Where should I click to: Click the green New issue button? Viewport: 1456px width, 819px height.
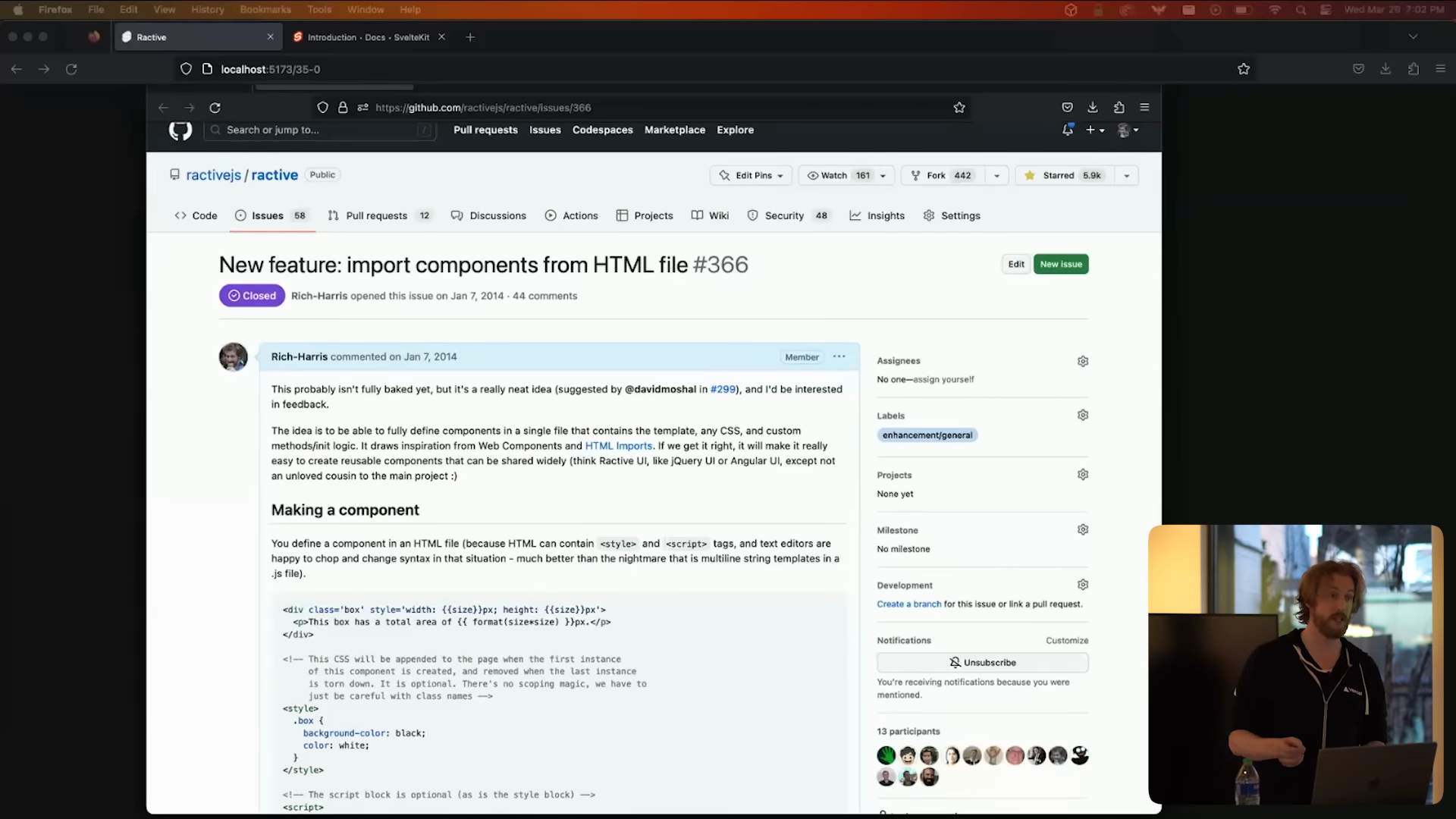(x=1060, y=264)
